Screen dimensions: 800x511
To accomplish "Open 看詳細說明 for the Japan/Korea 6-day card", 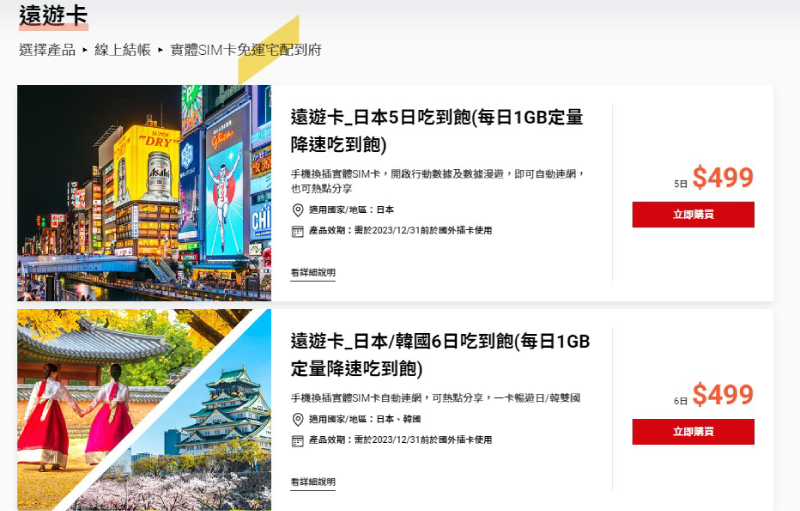I will 313,482.
